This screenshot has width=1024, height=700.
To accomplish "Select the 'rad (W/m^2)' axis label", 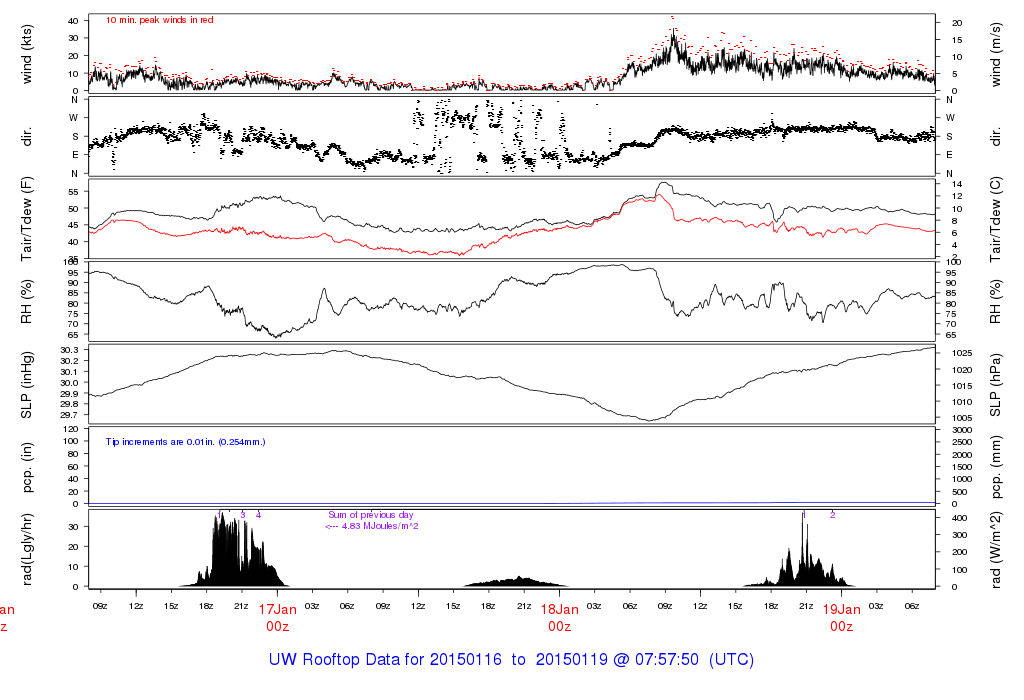I will (995, 550).
